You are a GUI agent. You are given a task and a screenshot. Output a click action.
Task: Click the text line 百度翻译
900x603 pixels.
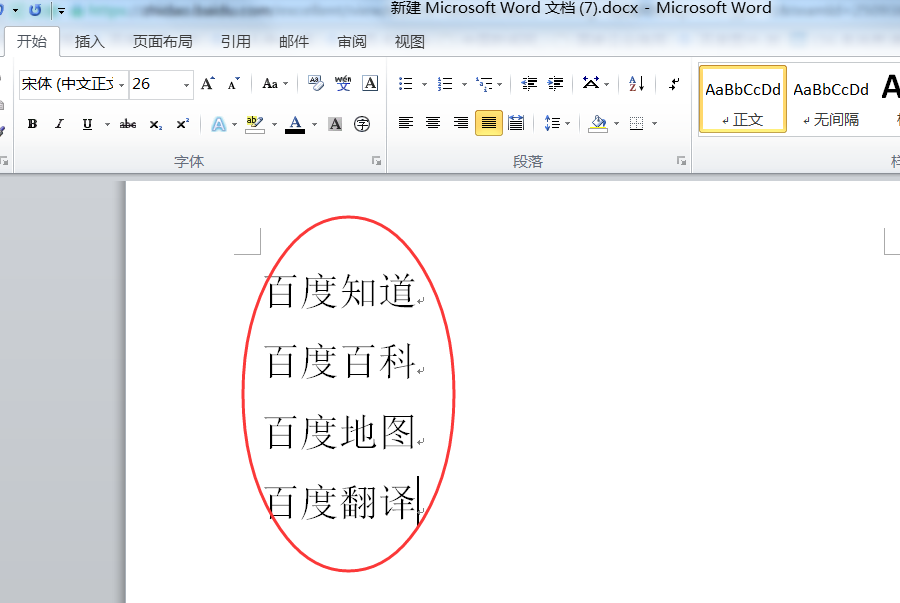tap(340, 502)
